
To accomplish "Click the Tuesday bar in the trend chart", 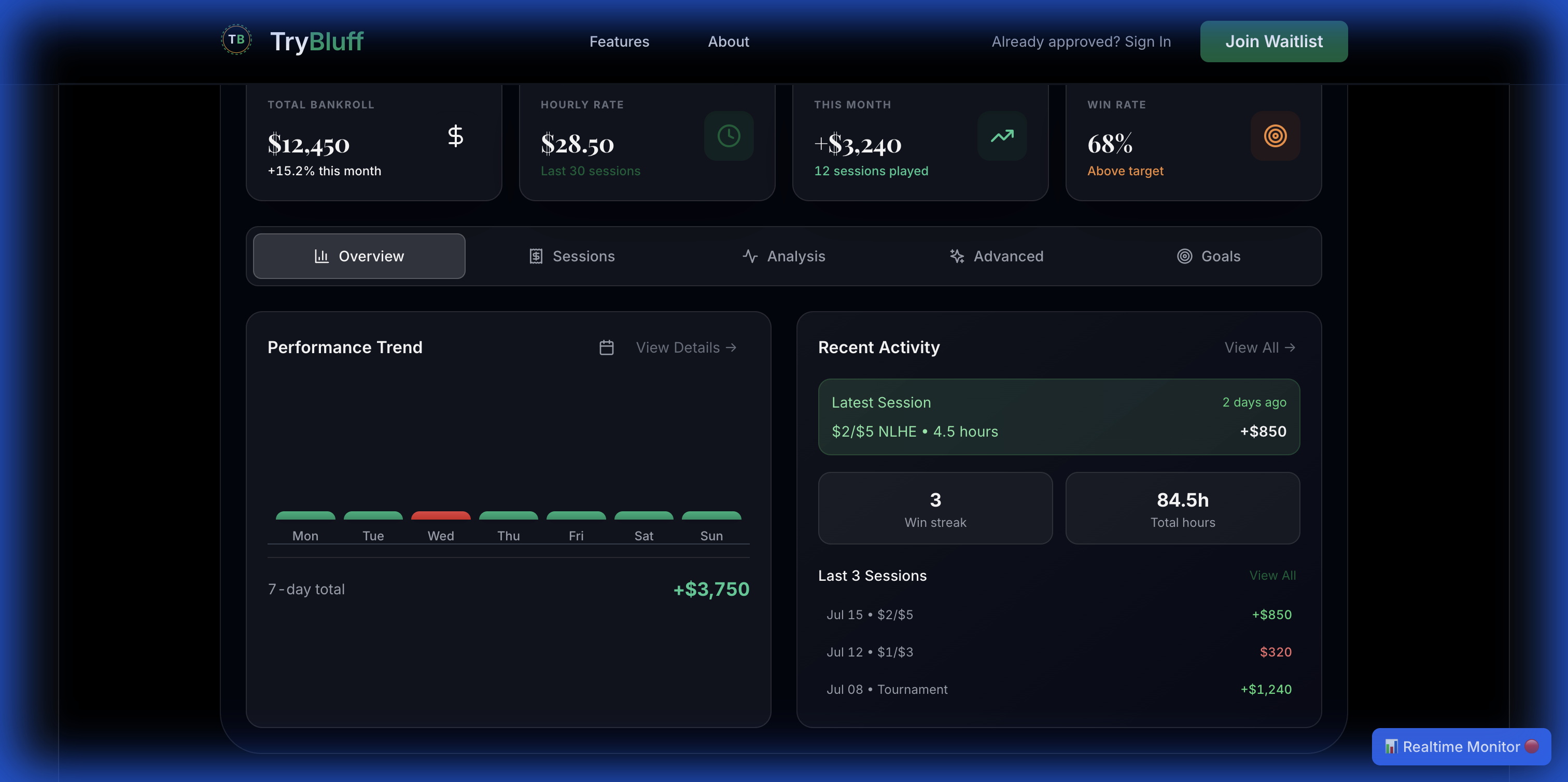I will [373, 516].
